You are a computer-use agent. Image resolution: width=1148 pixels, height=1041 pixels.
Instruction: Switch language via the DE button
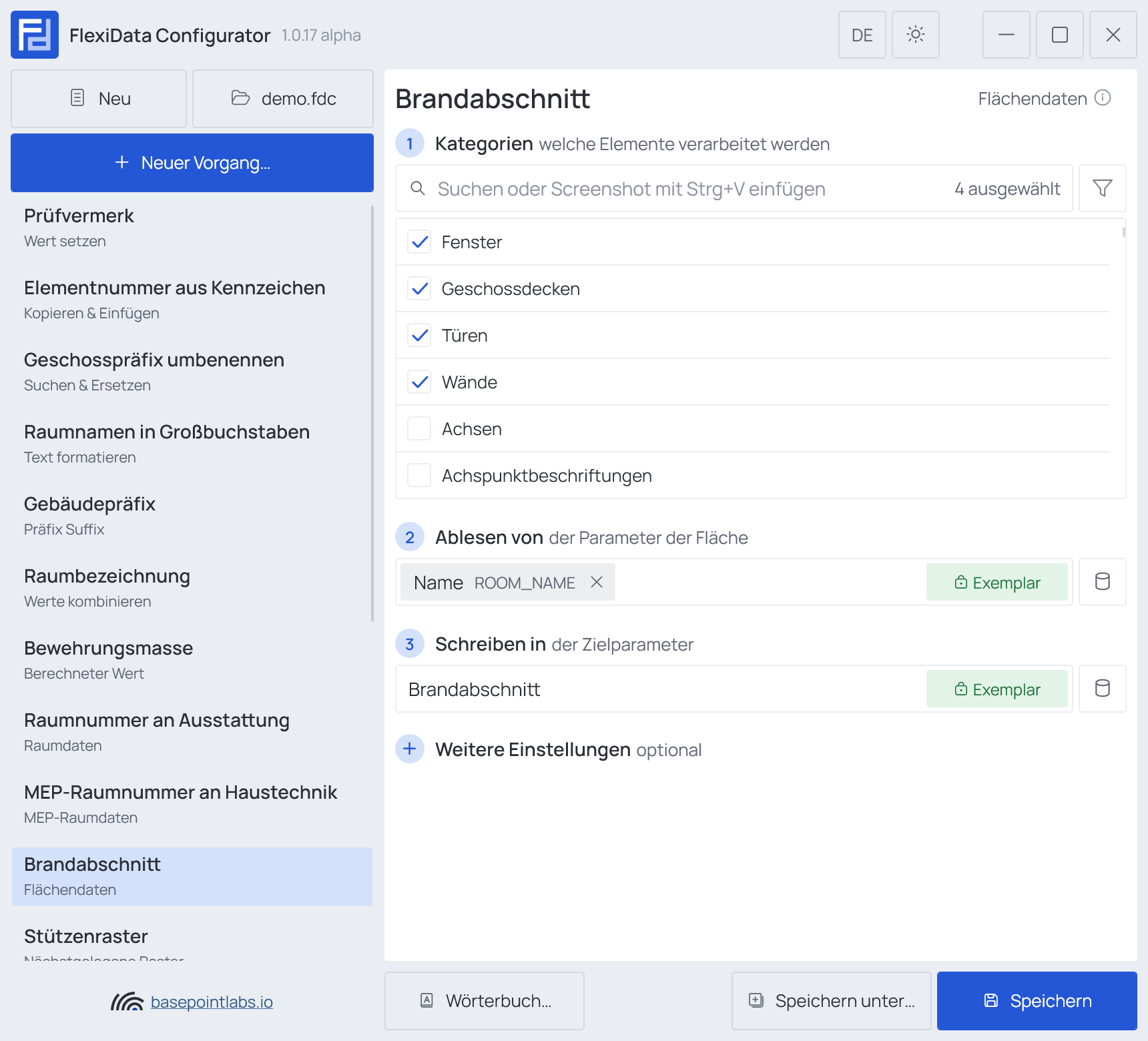[x=862, y=35]
